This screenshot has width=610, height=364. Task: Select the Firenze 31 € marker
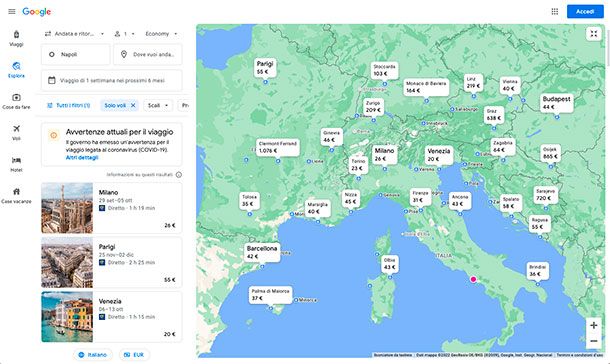coord(421,196)
